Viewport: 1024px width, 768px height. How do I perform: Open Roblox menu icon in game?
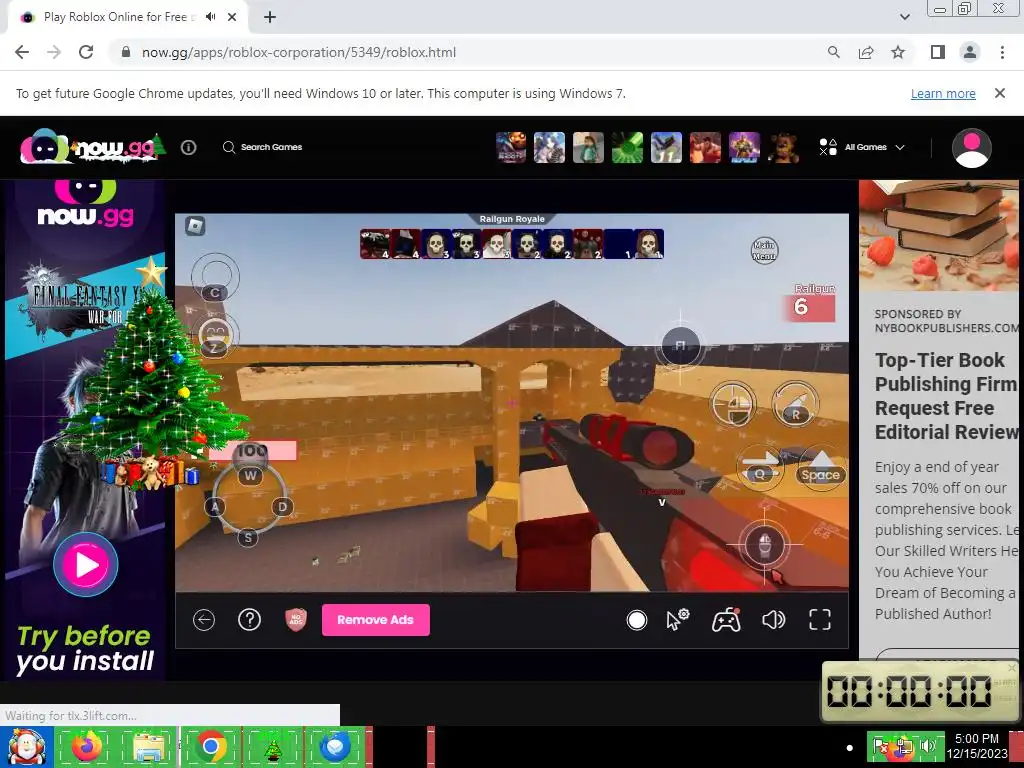[195, 226]
